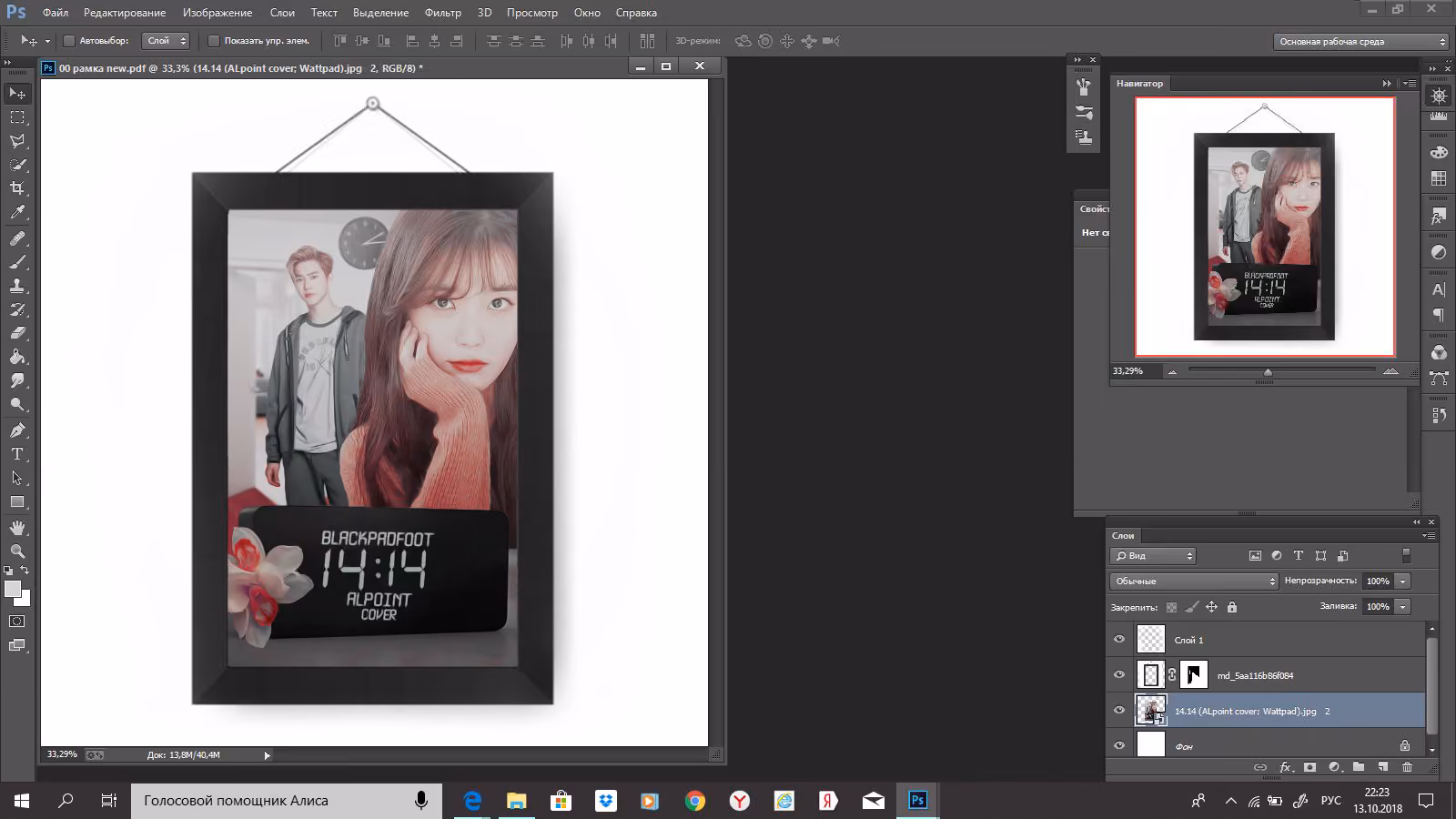Screen dimensions: 1456x819
Task: Open the Слои menu
Action: (x=282, y=13)
